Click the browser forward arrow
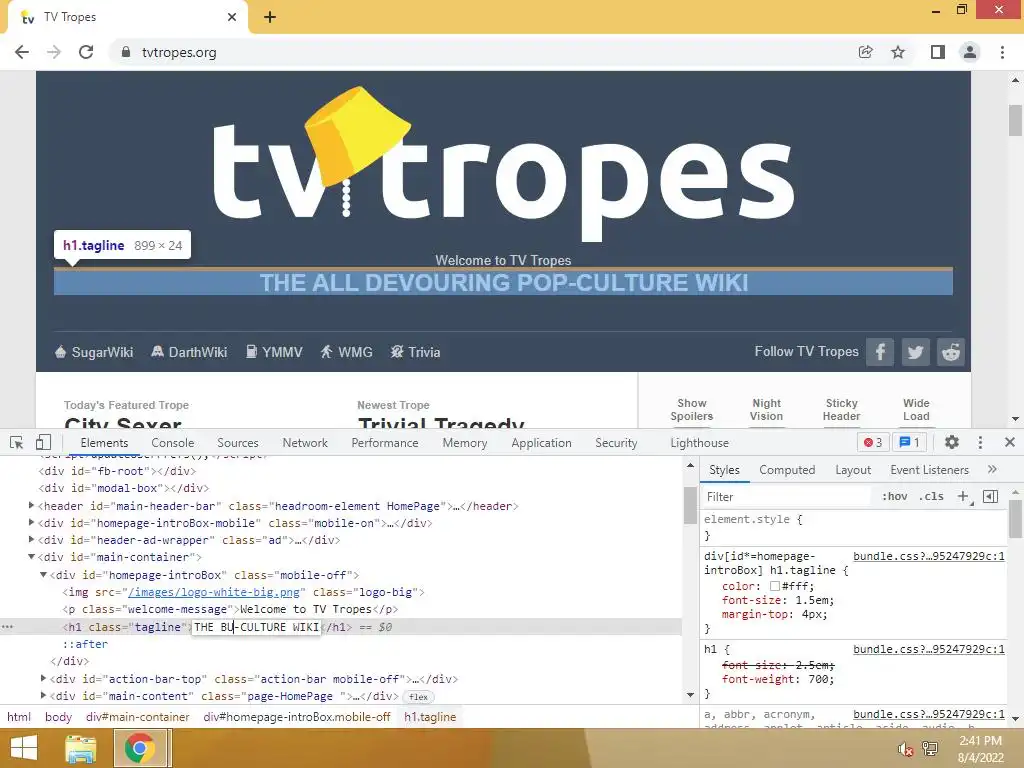 click(54, 52)
